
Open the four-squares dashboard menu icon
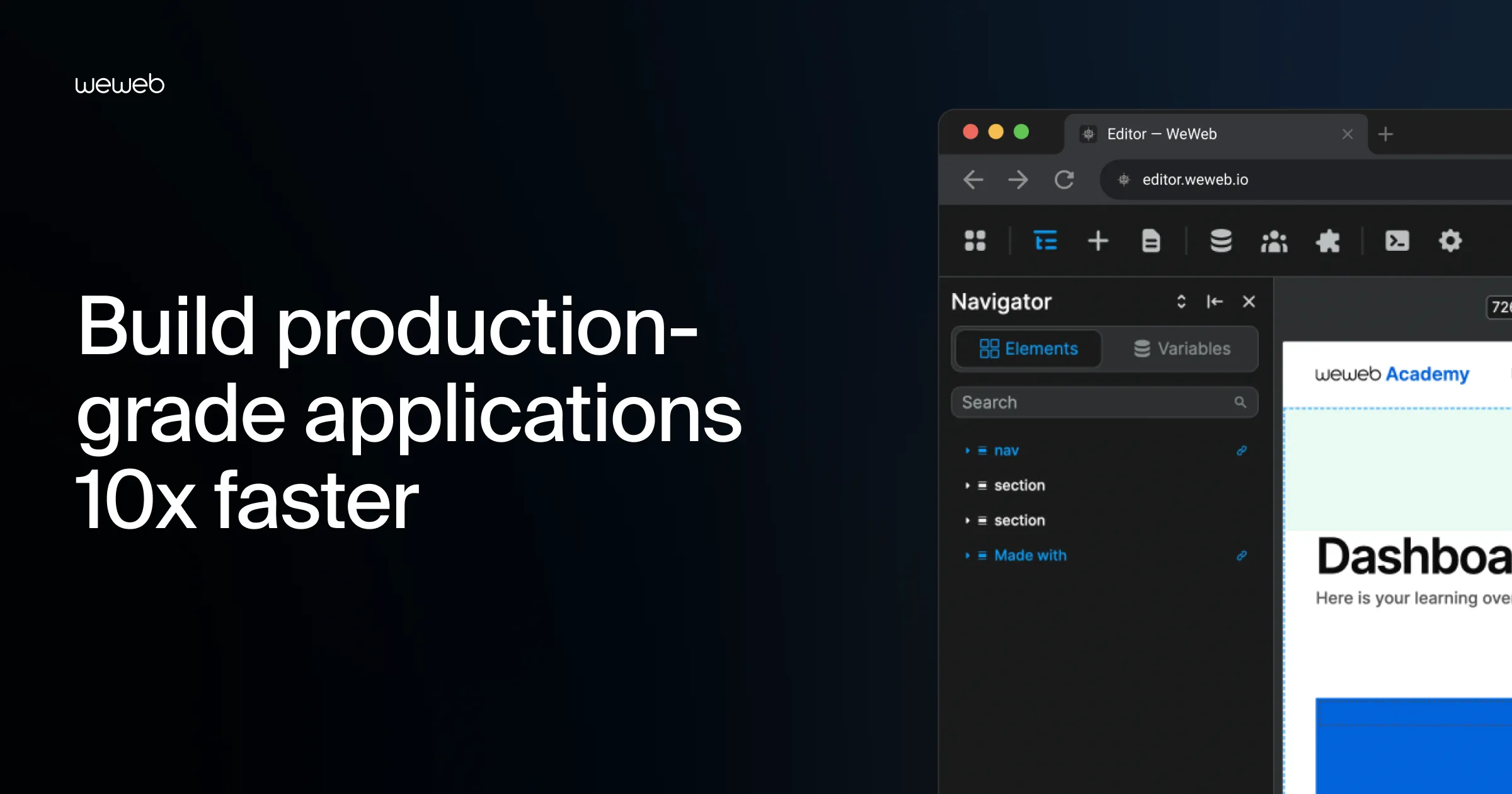coord(975,241)
